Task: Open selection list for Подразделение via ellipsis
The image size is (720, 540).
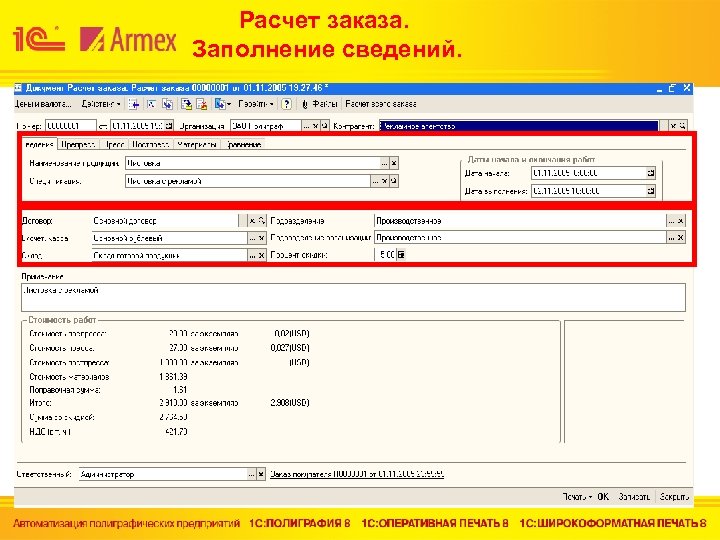Action: 671,221
